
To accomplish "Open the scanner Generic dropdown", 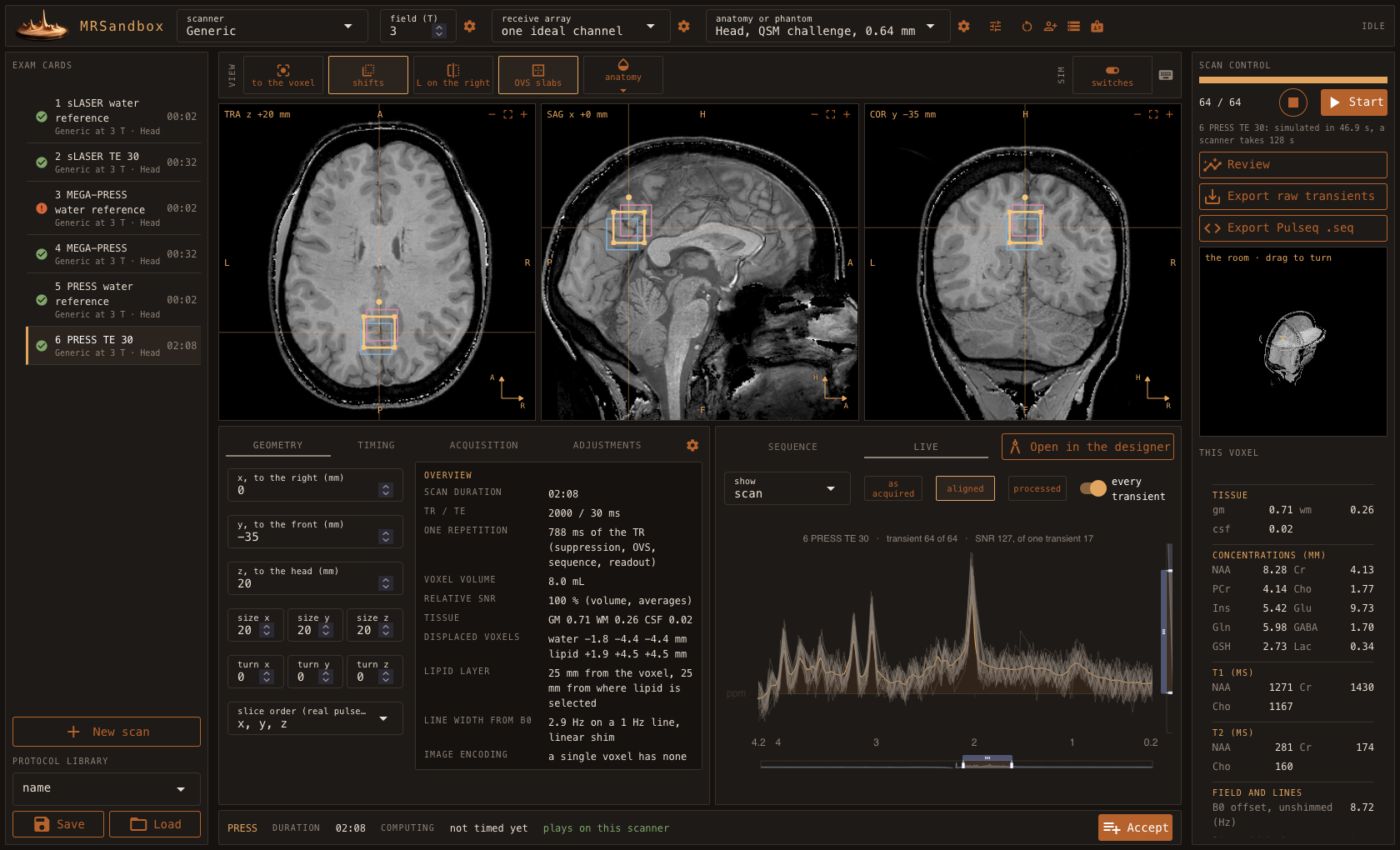I will click(272, 26).
